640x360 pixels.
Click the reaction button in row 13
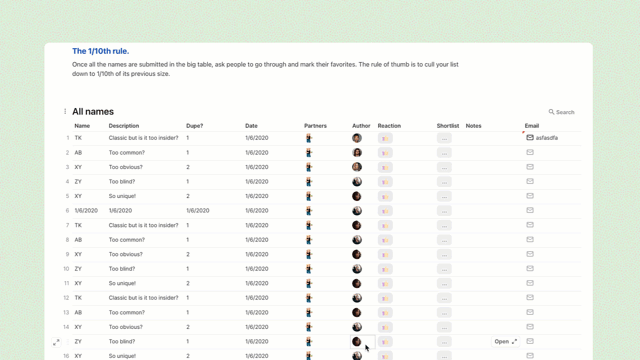[x=385, y=313]
